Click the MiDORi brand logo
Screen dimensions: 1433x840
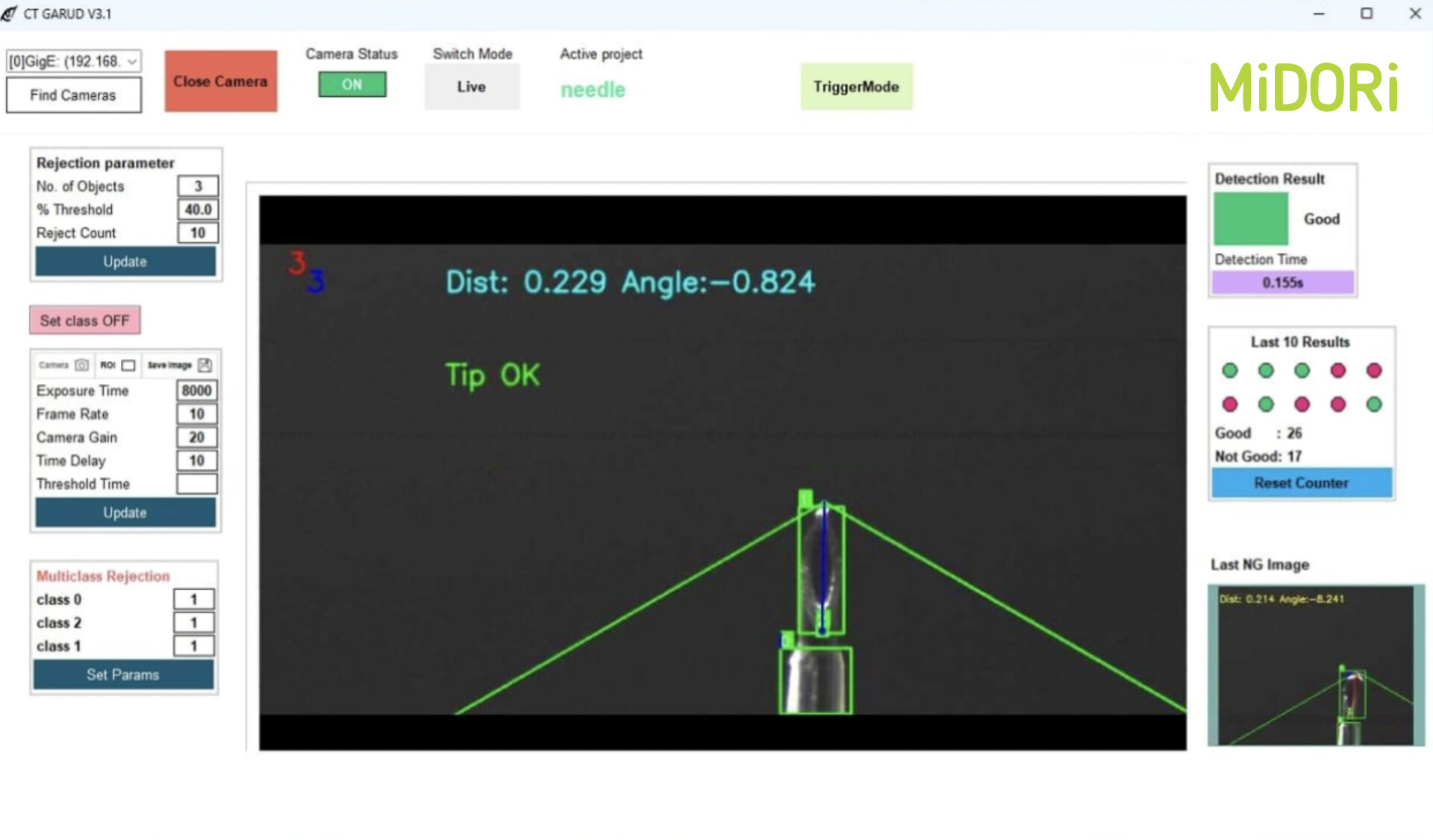[1303, 87]
